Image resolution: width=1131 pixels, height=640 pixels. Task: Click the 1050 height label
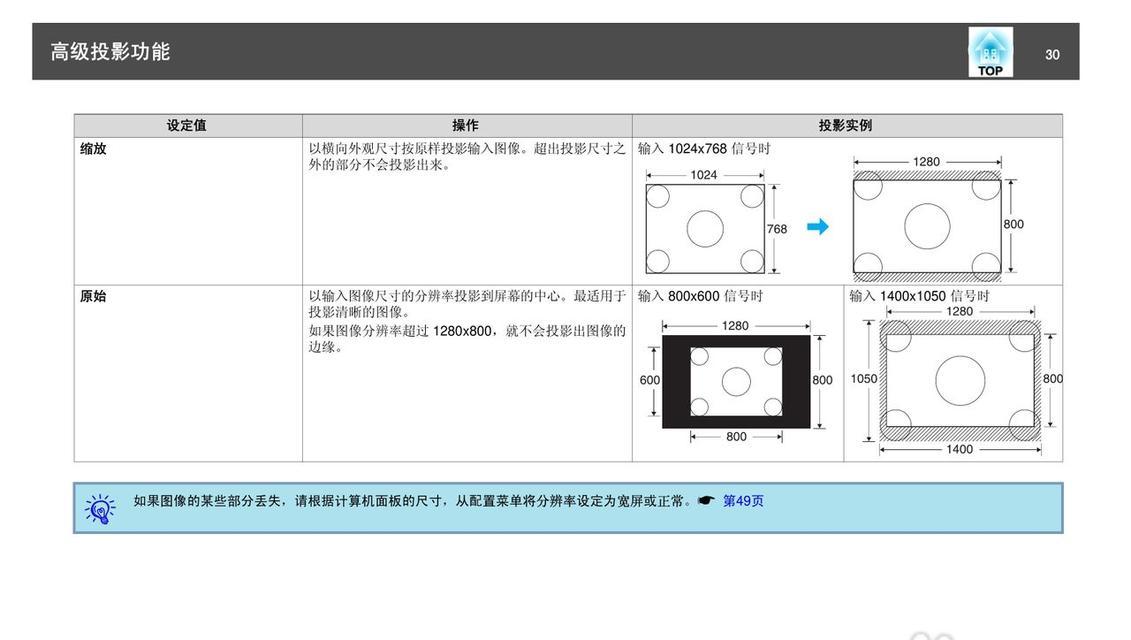[863, 379]
